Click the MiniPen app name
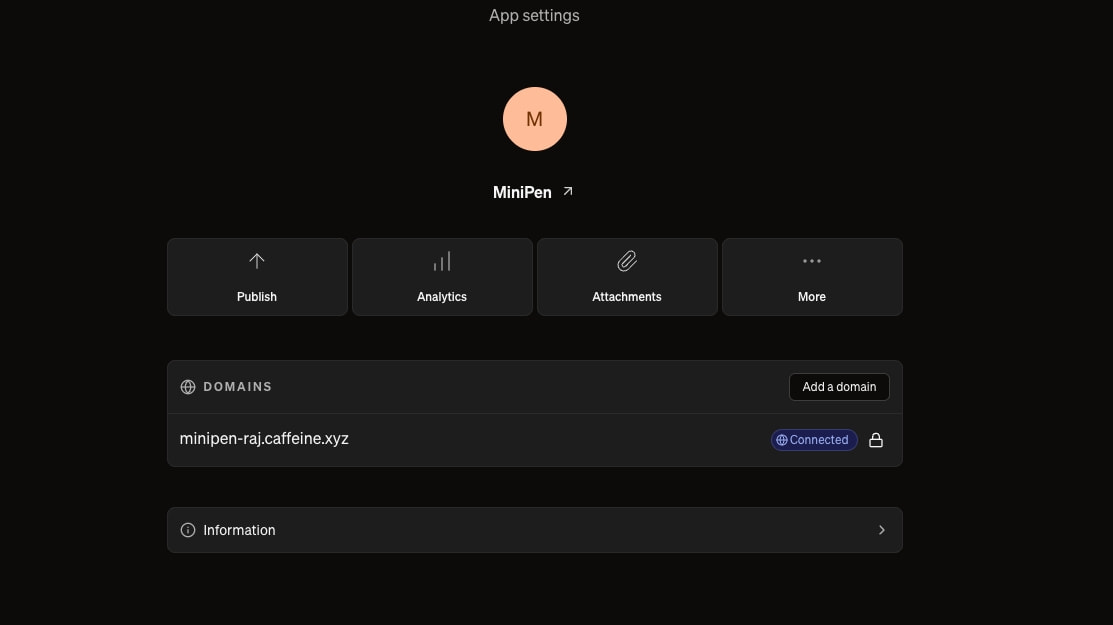 pyautogui.click(x=522, y=192)
